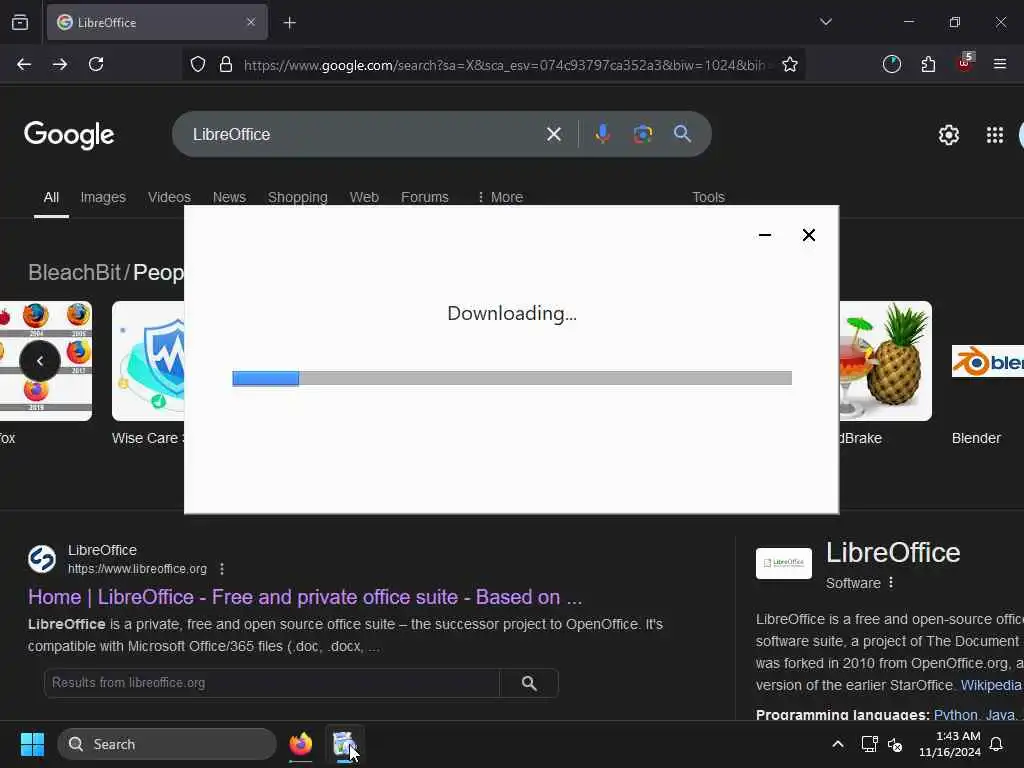Click the download progress bar
1024x768 pixels.
(512, 378)
